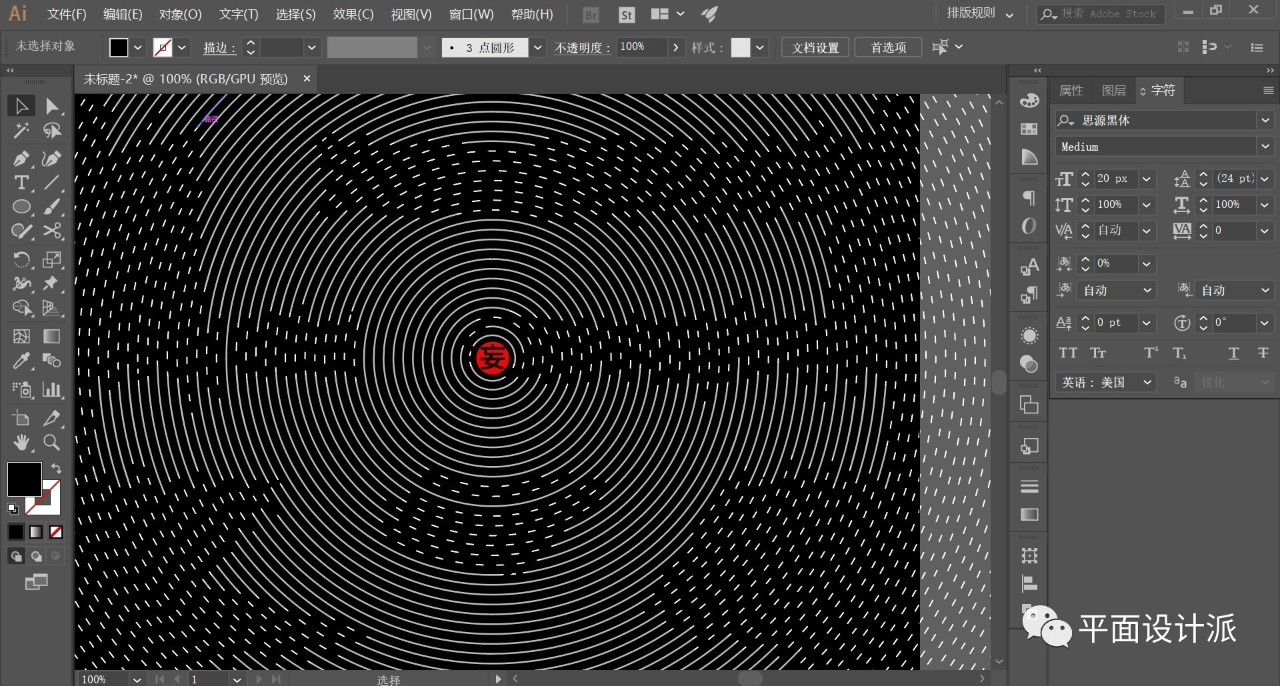The height and width of the screenshot is (686, 1280).
Task: Select the Line Segment tool
Action: 52,183
